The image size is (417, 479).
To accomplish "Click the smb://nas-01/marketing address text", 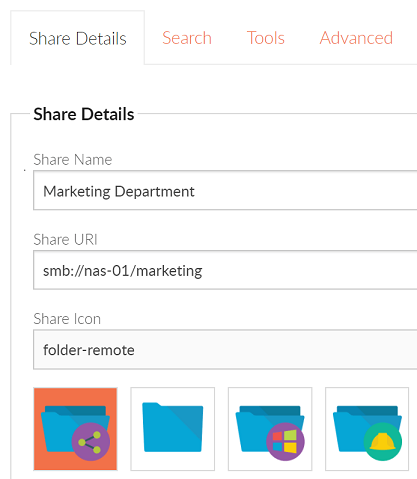I will 123,271.
